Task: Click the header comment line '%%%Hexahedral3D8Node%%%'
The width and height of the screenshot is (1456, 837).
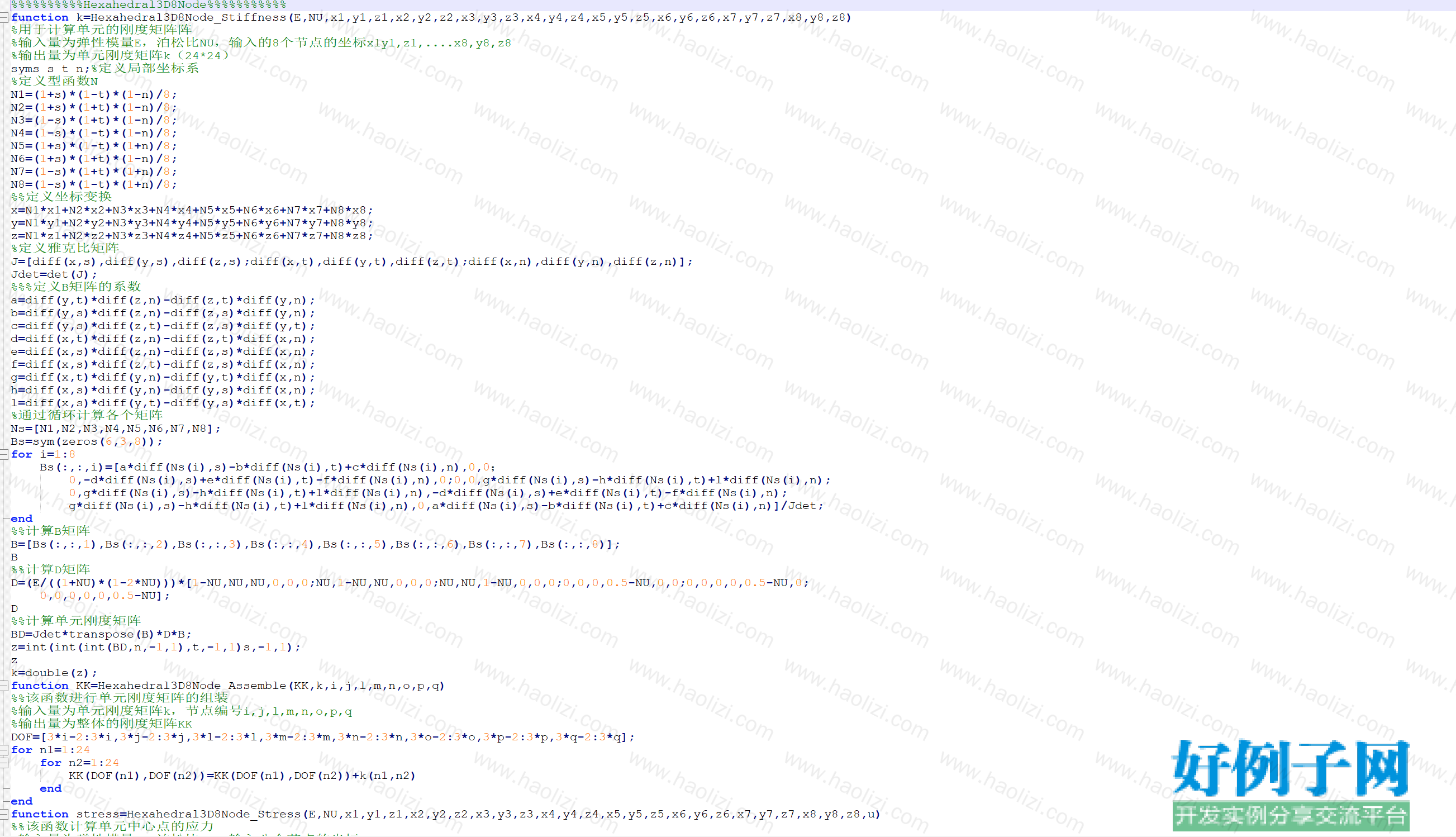Action: point(148,4)
